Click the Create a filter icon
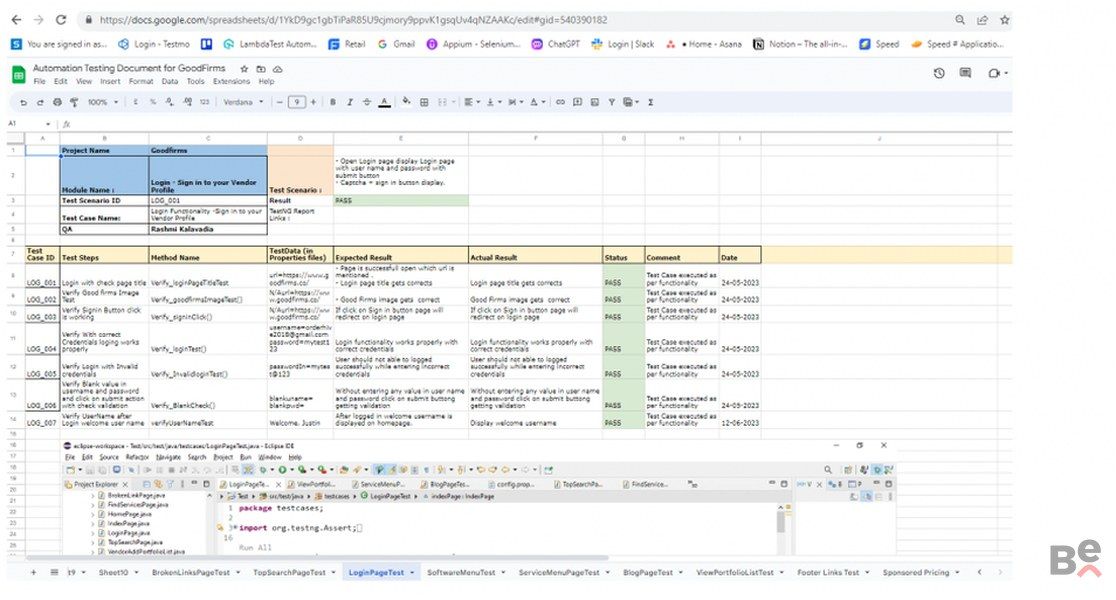 [x=611, y=102]
